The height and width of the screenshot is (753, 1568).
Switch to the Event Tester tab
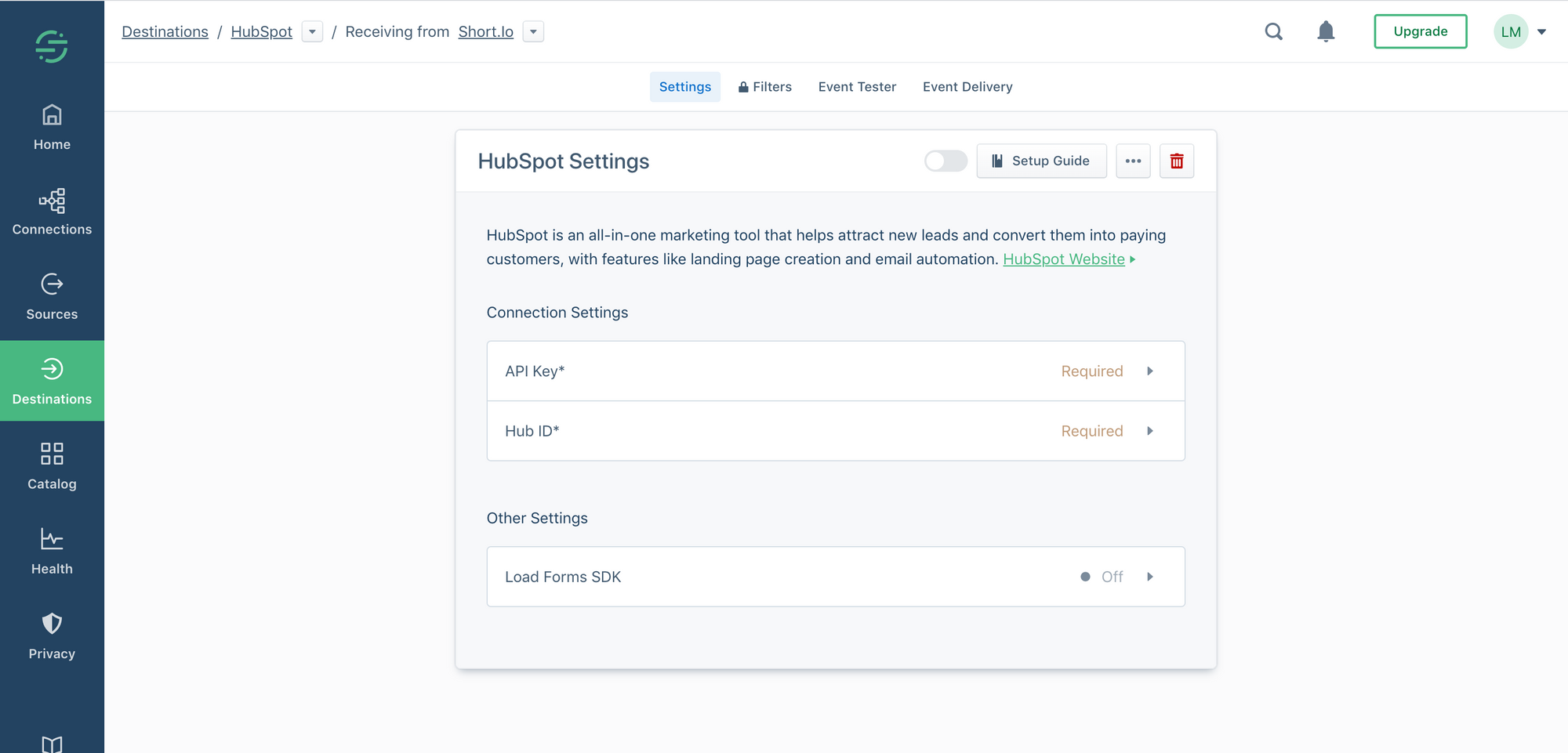pyautogui.click(x=857, y=86)
